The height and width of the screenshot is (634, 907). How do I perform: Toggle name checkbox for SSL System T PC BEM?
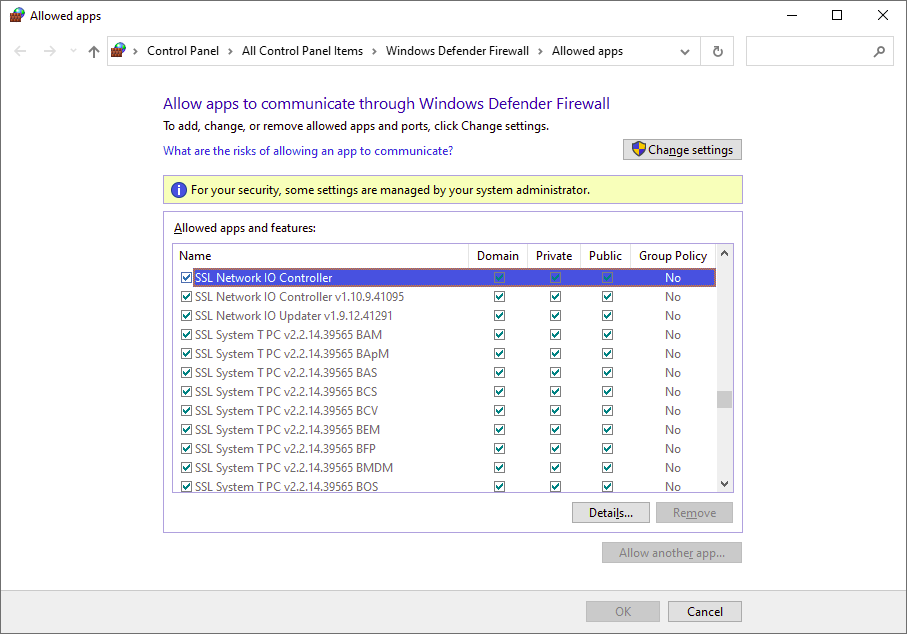(x=186, y=430)
